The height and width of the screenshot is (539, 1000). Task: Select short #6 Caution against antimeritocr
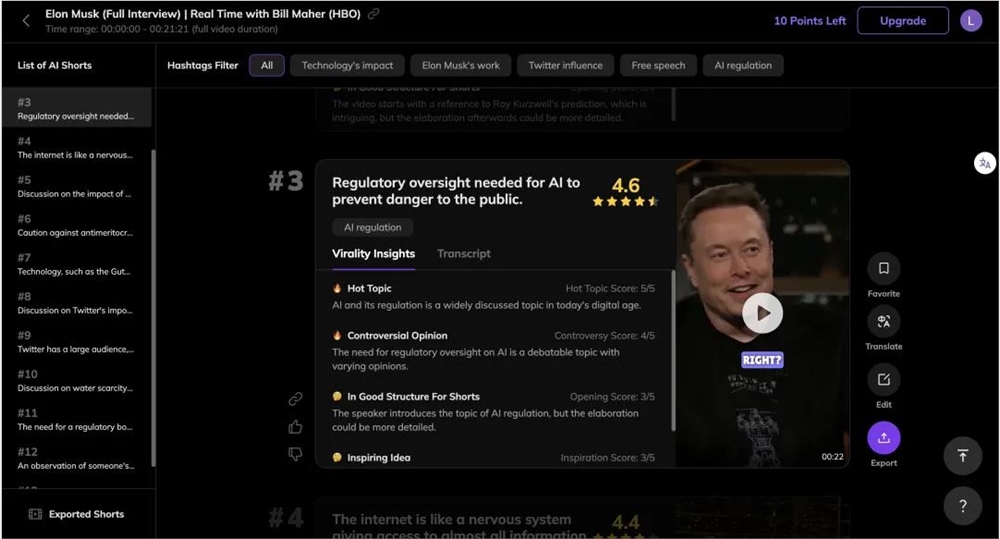coord(77,225)
